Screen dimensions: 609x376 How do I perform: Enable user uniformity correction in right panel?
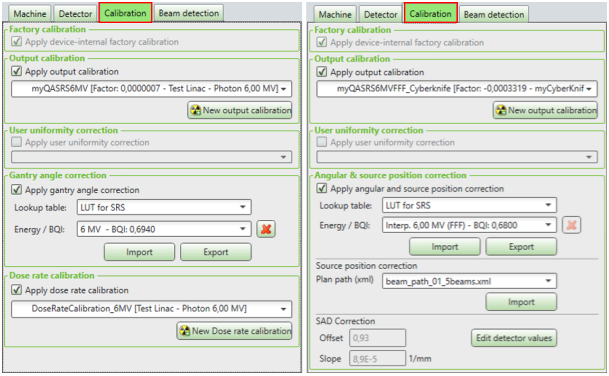(x=322, y=142)
